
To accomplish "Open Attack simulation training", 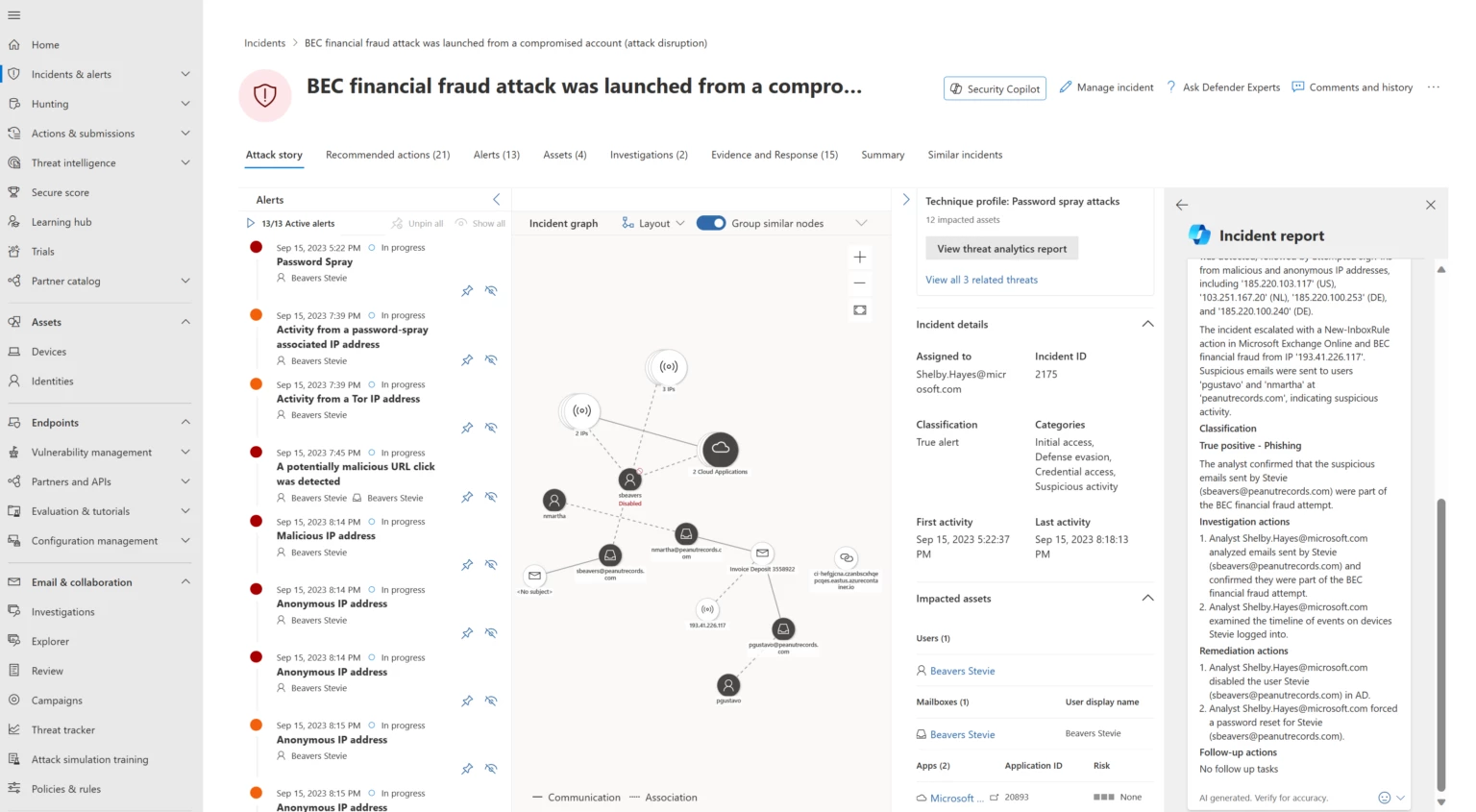I will point(89,760).
